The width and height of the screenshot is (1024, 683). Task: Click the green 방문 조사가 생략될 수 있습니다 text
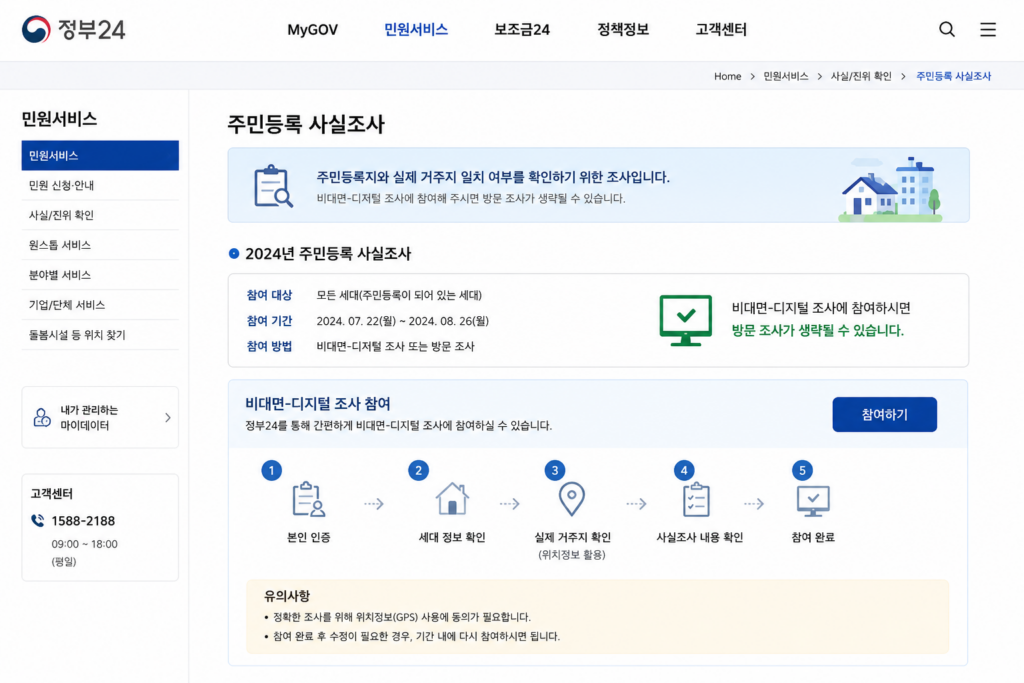coord(818,330)
